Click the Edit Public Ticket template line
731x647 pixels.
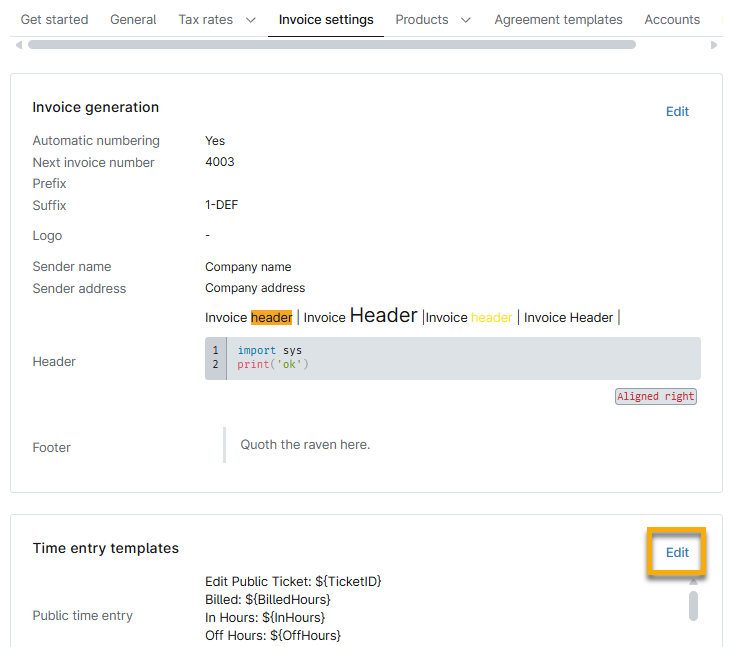(x=293, y=581)
